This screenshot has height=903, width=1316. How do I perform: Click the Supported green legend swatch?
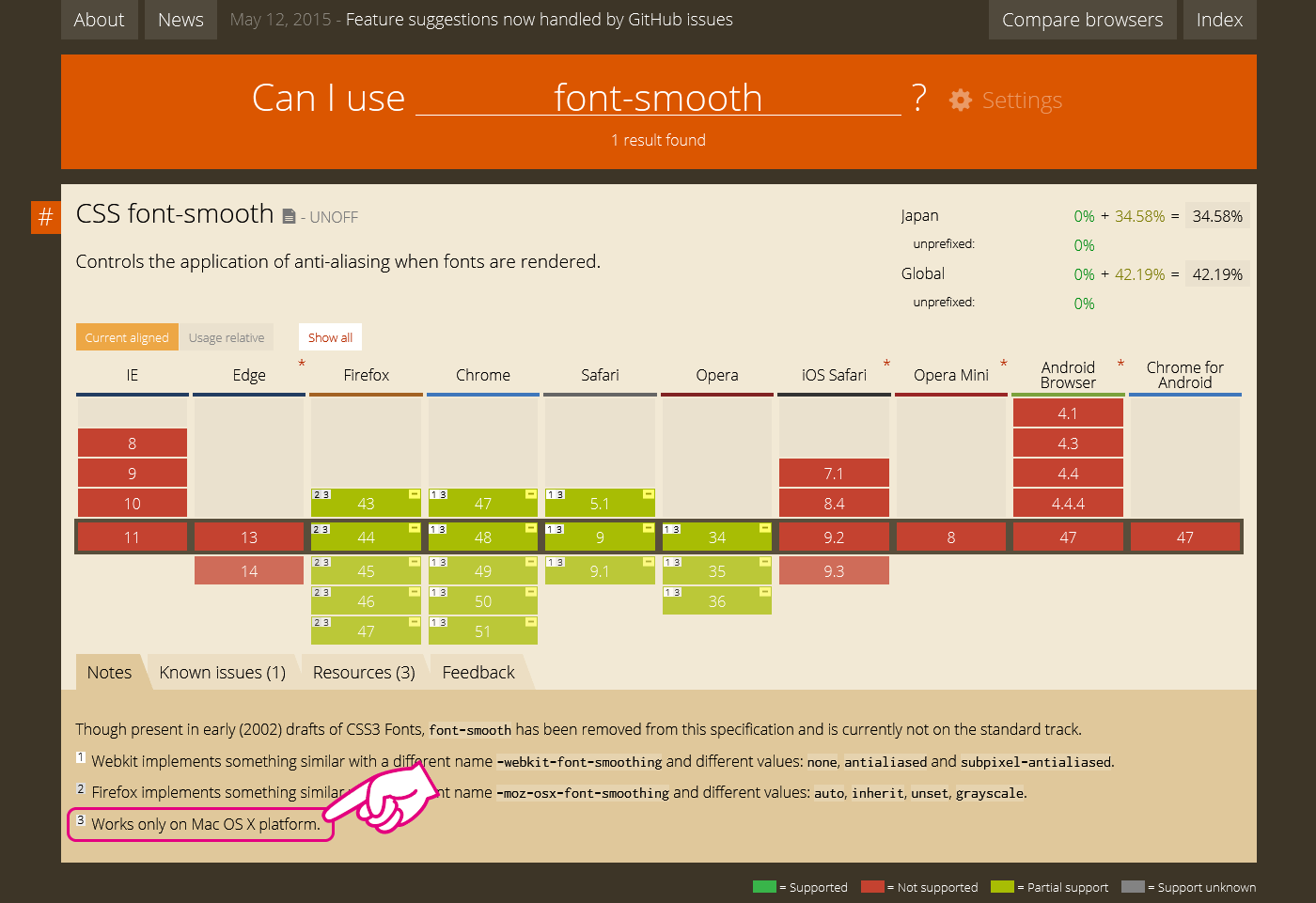click(764, 887)
